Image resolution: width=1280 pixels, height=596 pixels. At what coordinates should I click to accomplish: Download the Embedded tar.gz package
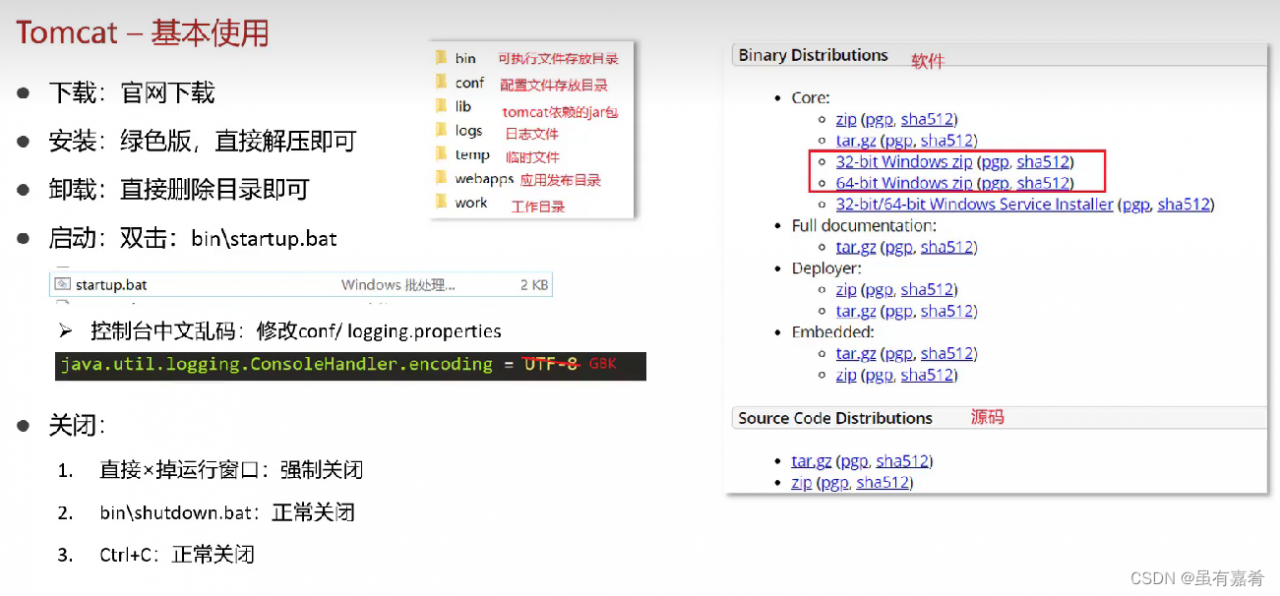click(x=856, y=353)
